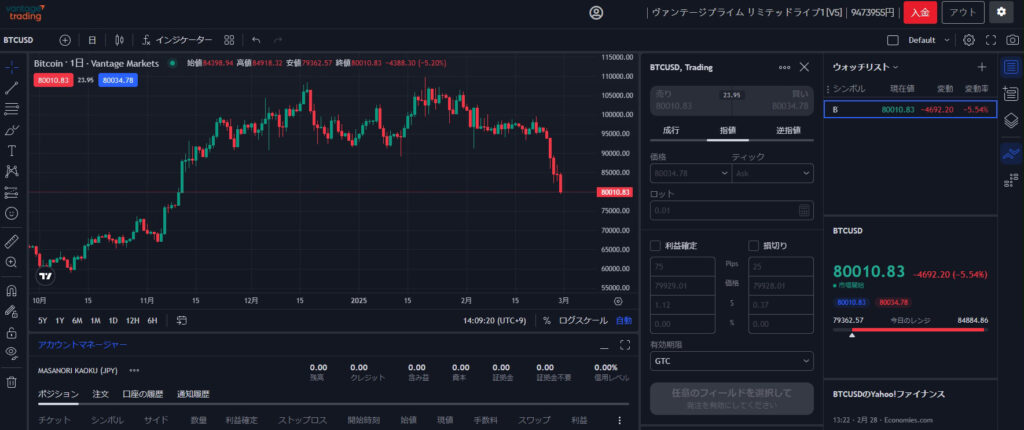1024x430 pixels.
Task: Select the 6M date range
Action: point(77,320)
